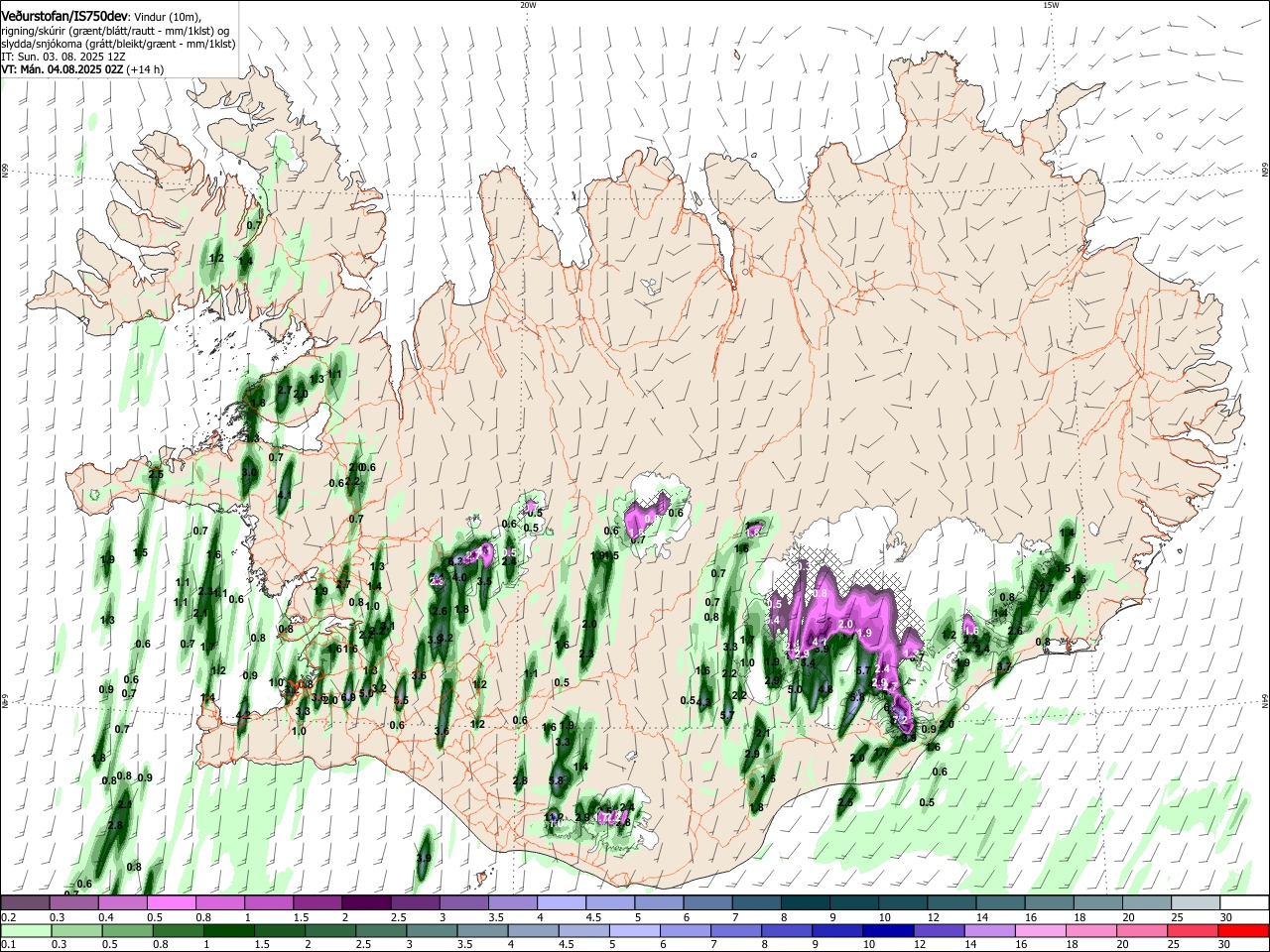Click the rain legend swatch starting at 1.5
Viewport: 1270px width, 952px height.
coord(280,930)
